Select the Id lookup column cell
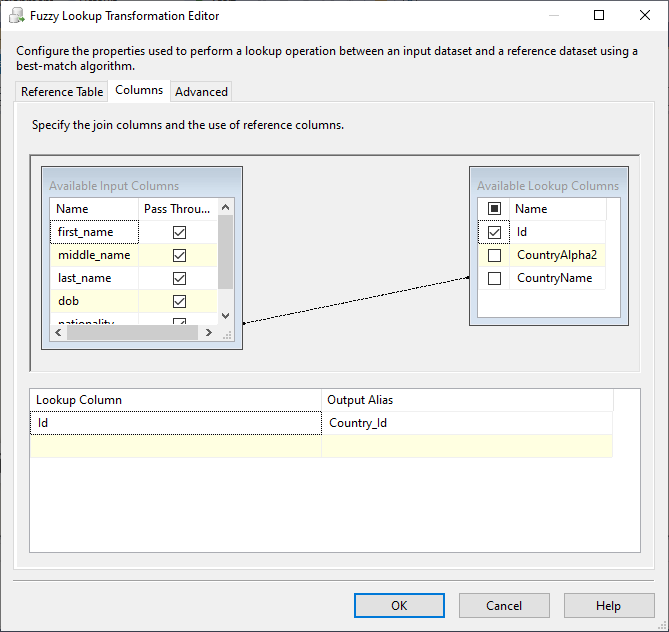Viewport: 669px width, 632px height. coord(175,423)
